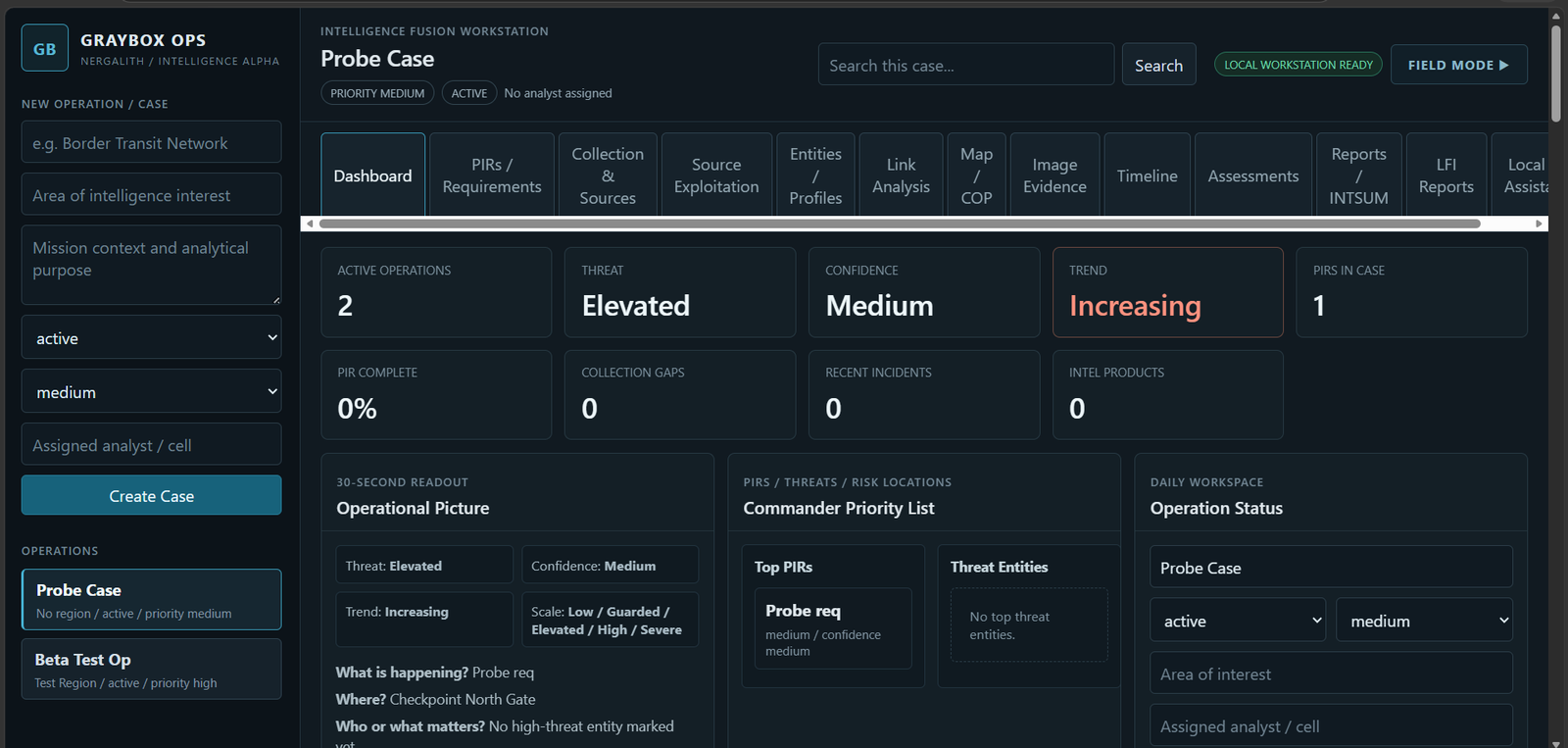Open Operation Status active dropdown
The image size is (1568, 748).
tap(1238, 620)
